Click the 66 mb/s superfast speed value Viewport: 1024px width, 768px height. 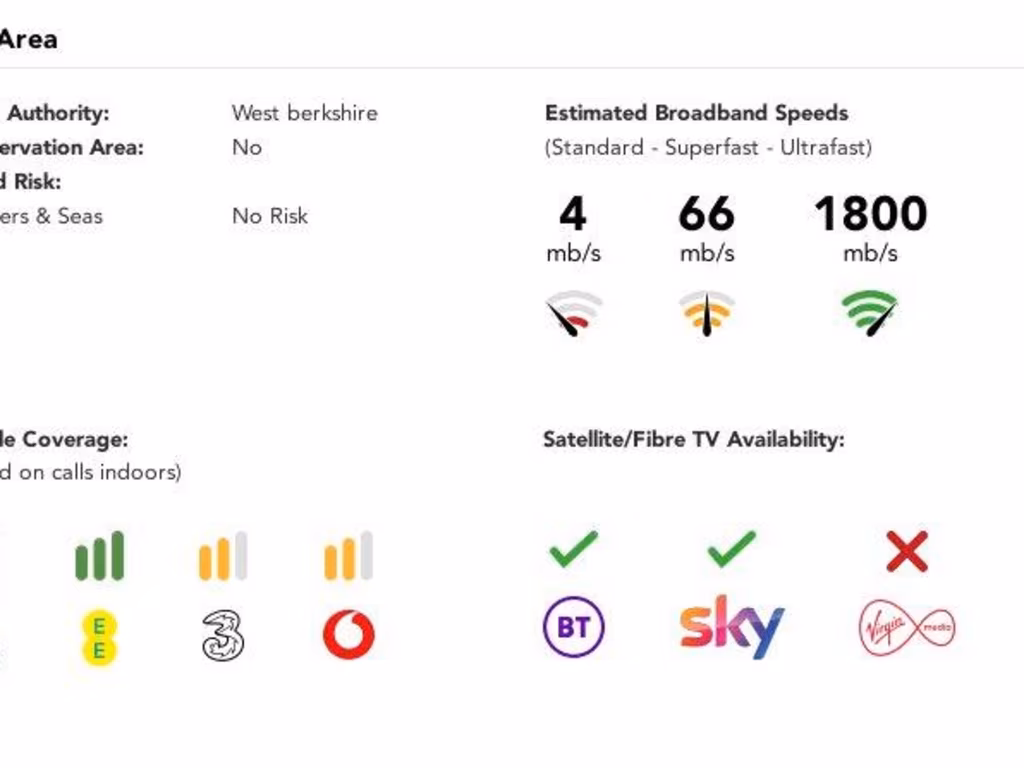tap(706, 214)
